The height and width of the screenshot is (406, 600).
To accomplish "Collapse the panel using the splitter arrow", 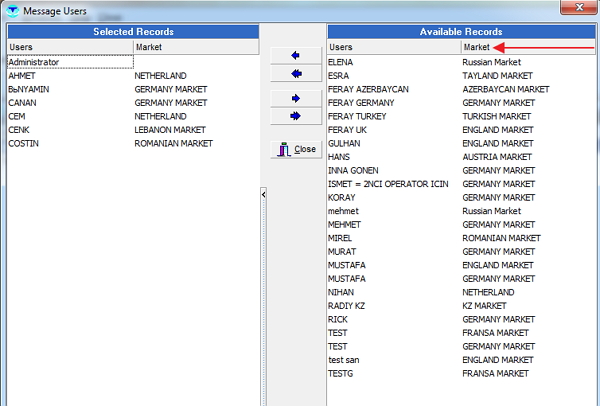I will coord(263,196).
